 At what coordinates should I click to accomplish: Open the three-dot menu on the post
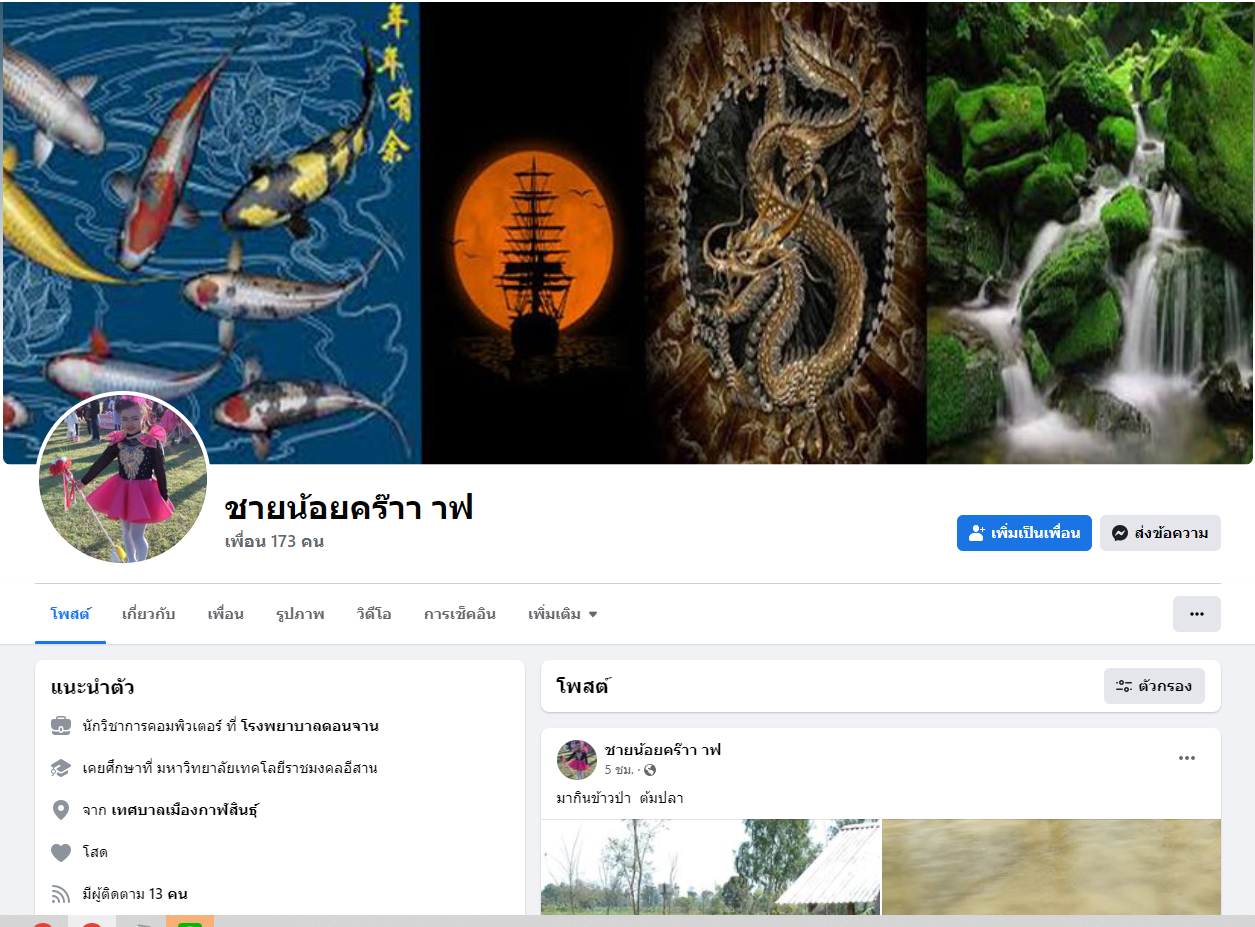coord(1187,758)
